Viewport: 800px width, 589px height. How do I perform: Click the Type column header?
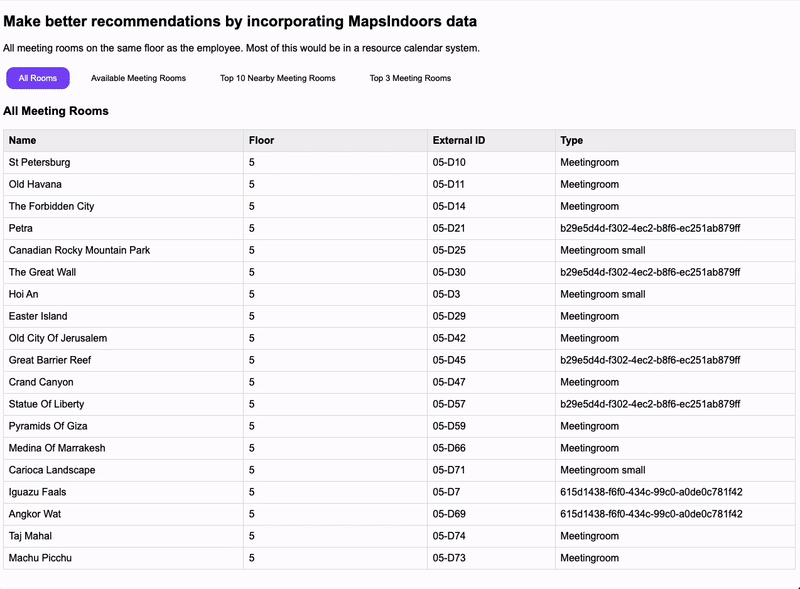571,140
